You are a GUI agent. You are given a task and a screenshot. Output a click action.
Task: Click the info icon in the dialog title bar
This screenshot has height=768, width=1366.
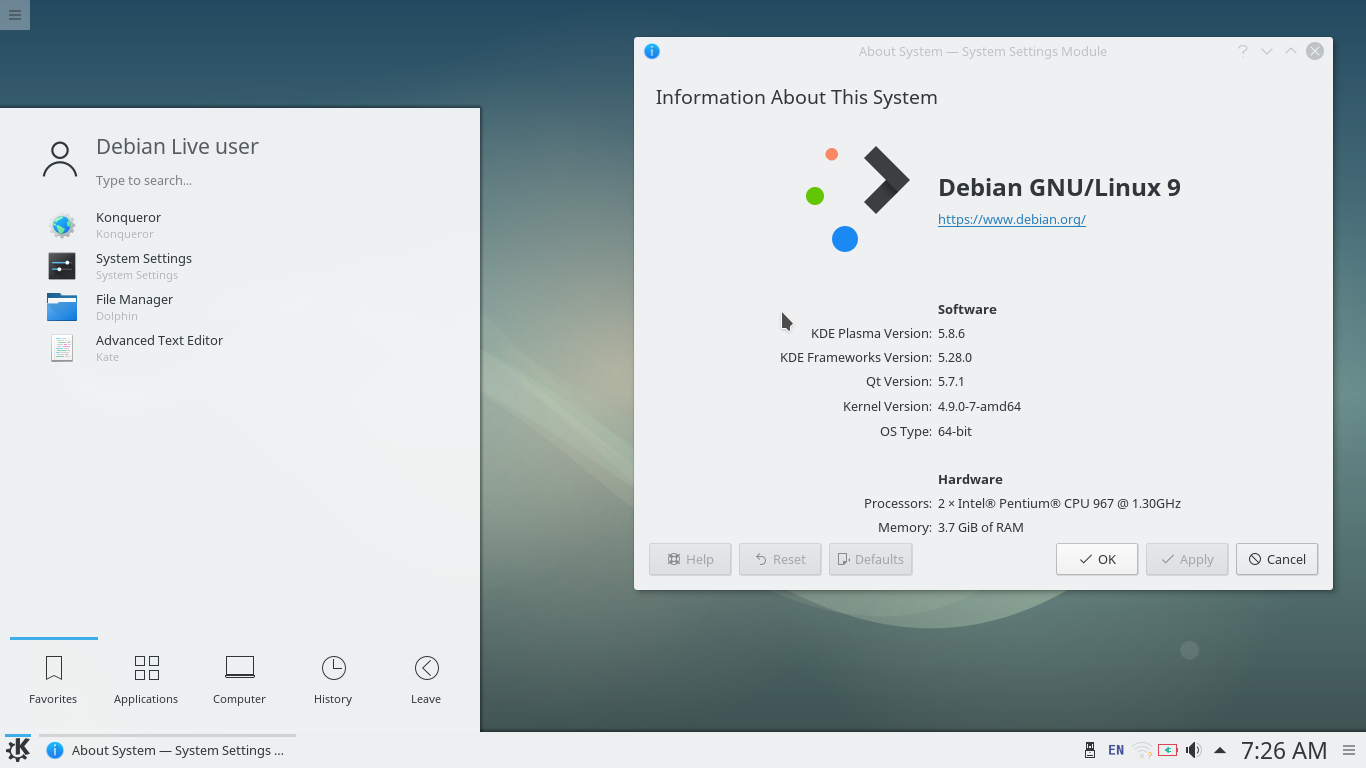(x=652, y=51)
